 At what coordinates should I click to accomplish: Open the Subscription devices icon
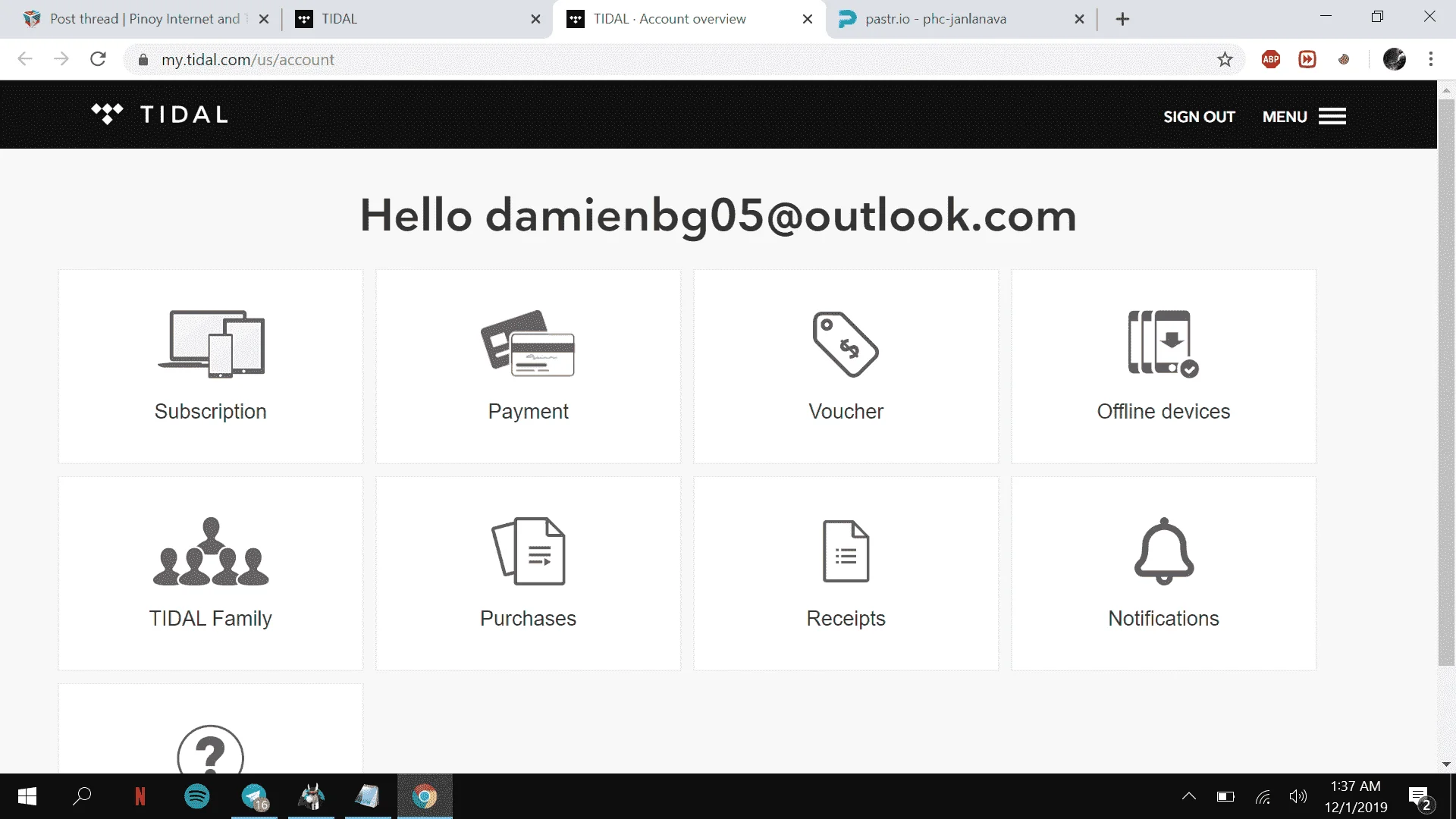(211, 344)
